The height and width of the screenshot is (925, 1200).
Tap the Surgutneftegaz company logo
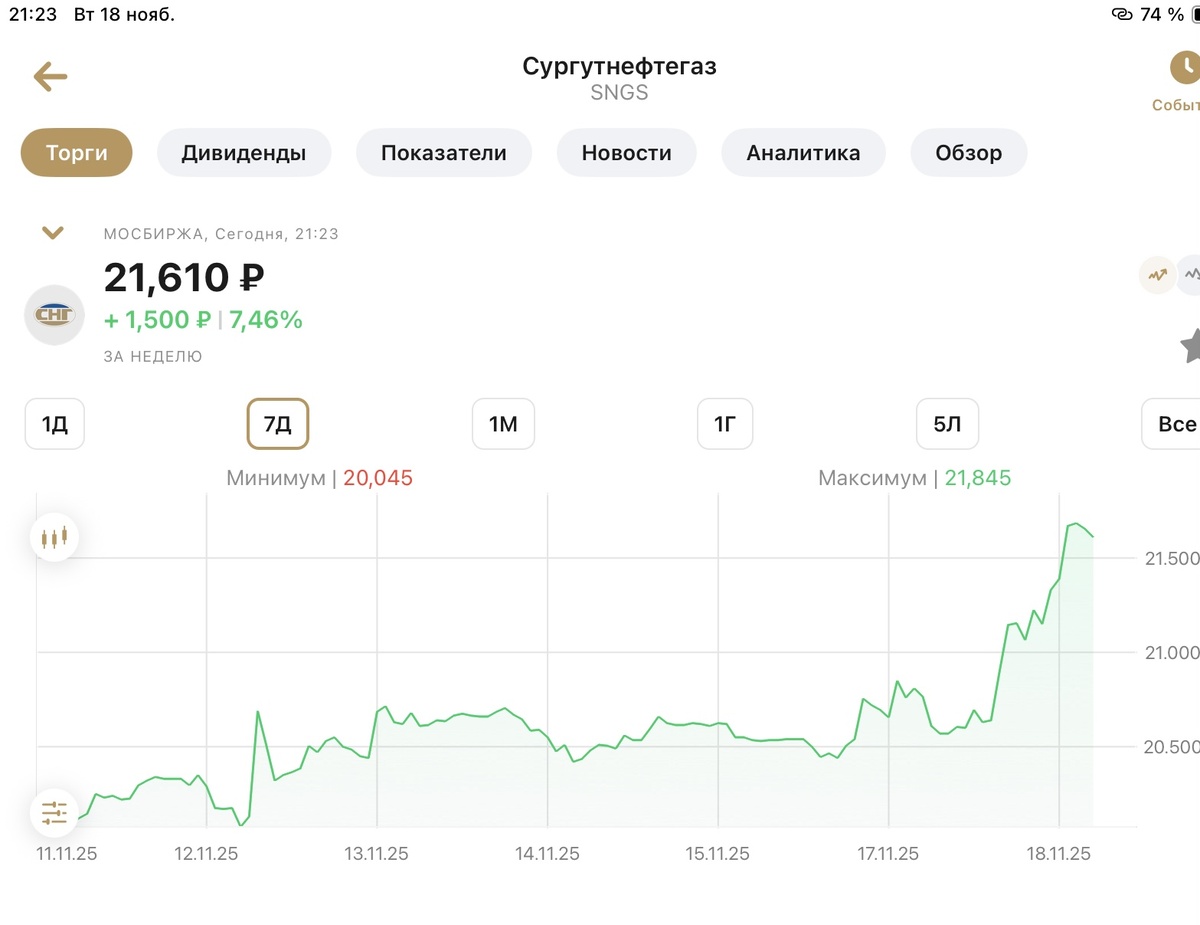[x=54, y=315]
